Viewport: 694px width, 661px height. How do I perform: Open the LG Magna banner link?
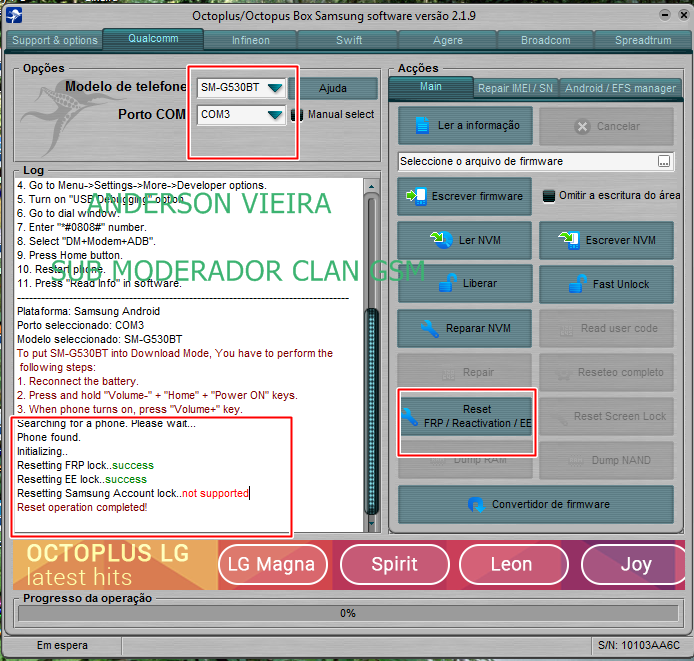(273, 564)
